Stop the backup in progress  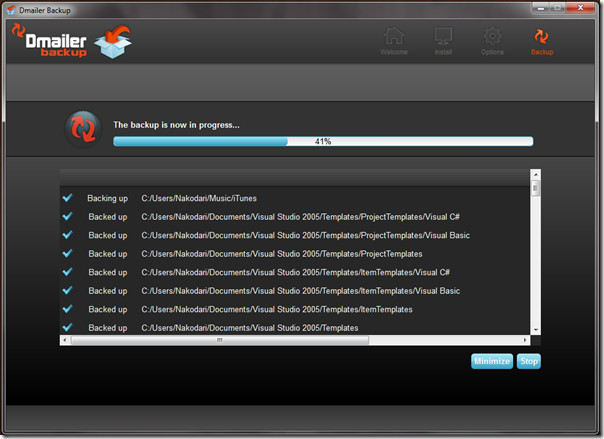[x=529, y=361]
